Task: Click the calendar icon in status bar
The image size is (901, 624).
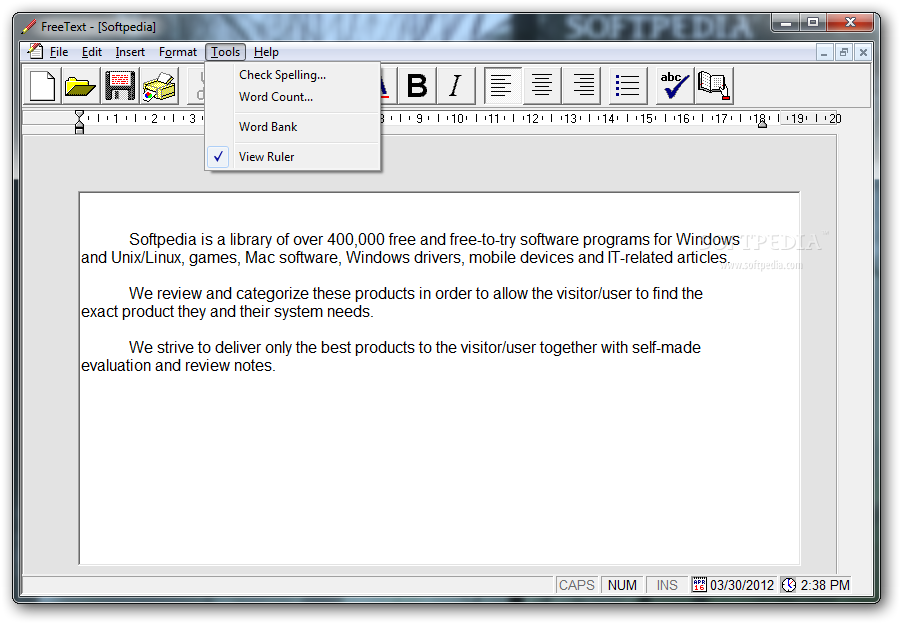Action: pos(699,584)
